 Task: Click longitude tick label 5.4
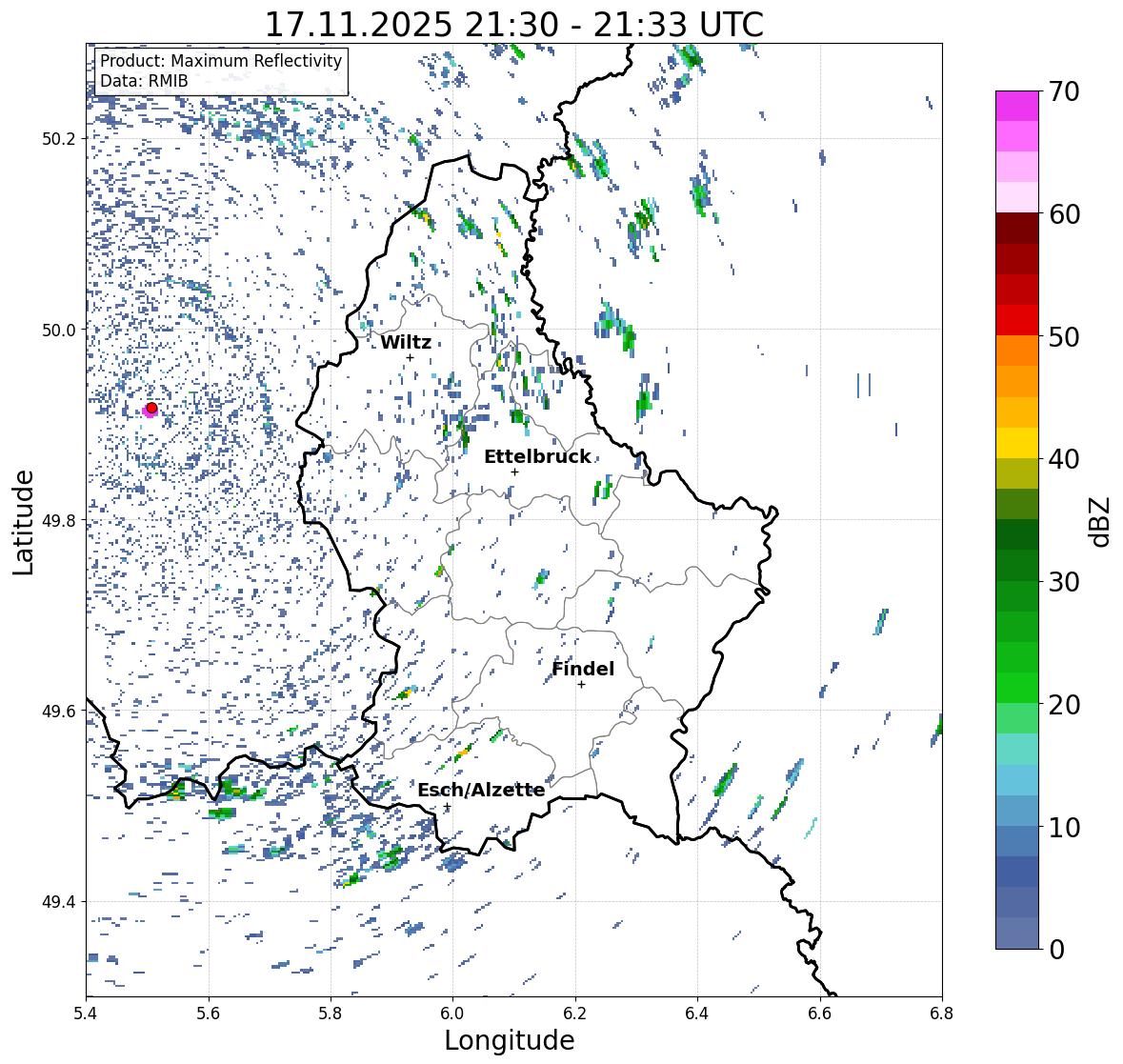(x=86, y=1014)
